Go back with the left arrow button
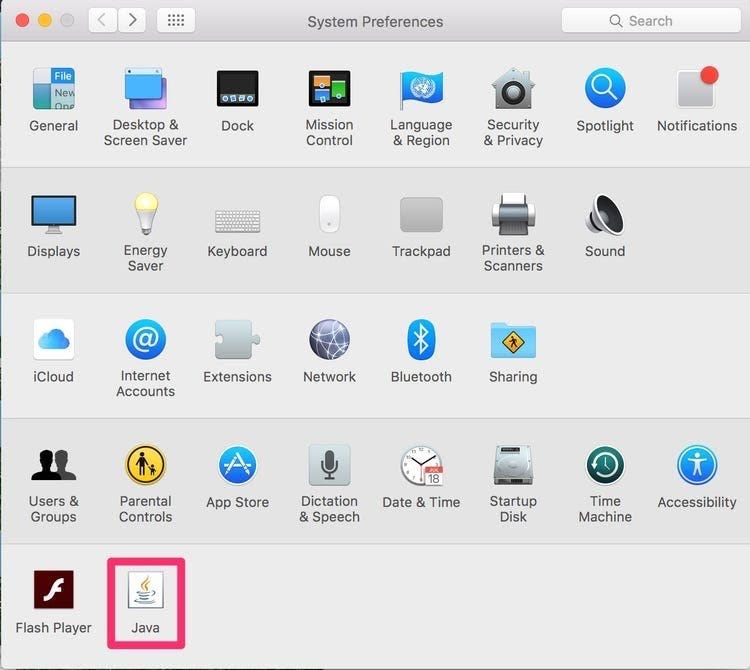The image size is (750, 670). pos(102,20)
